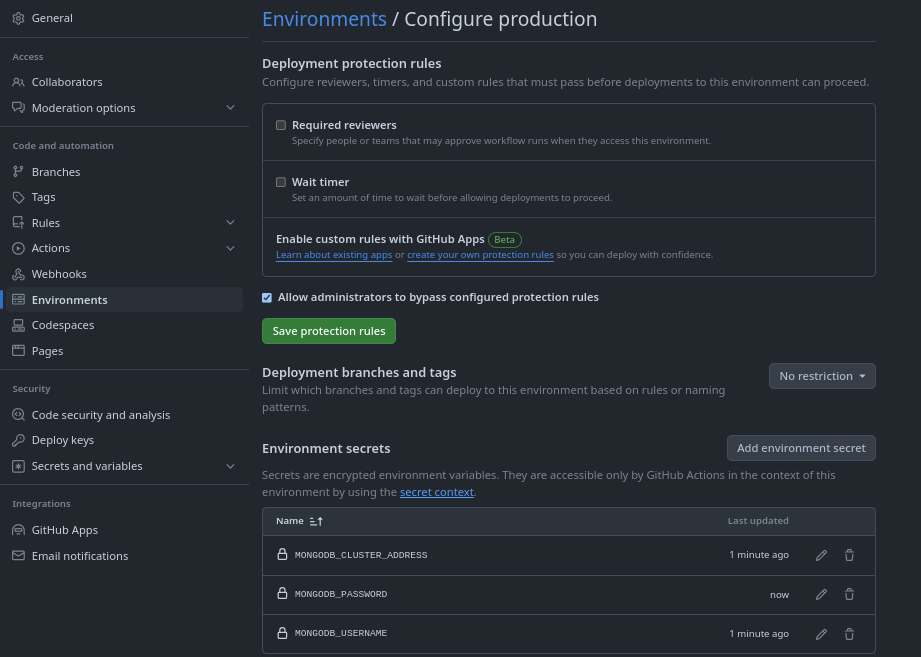The height and width of the screenshot is (657, 921).
Task: Uncheck Allow administrators to bypass protection rules
Action: 267,298
